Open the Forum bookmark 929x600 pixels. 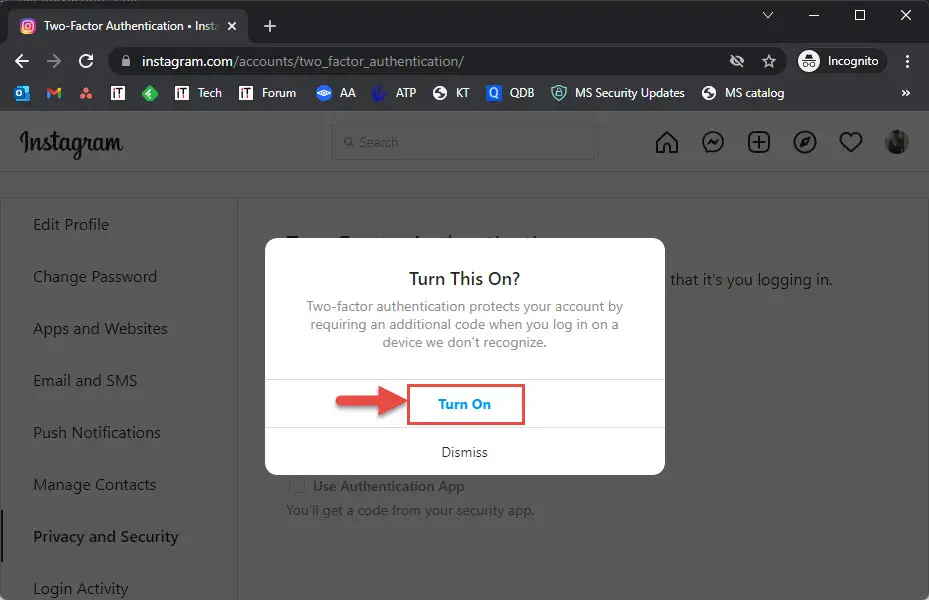(x=267, y=93)
